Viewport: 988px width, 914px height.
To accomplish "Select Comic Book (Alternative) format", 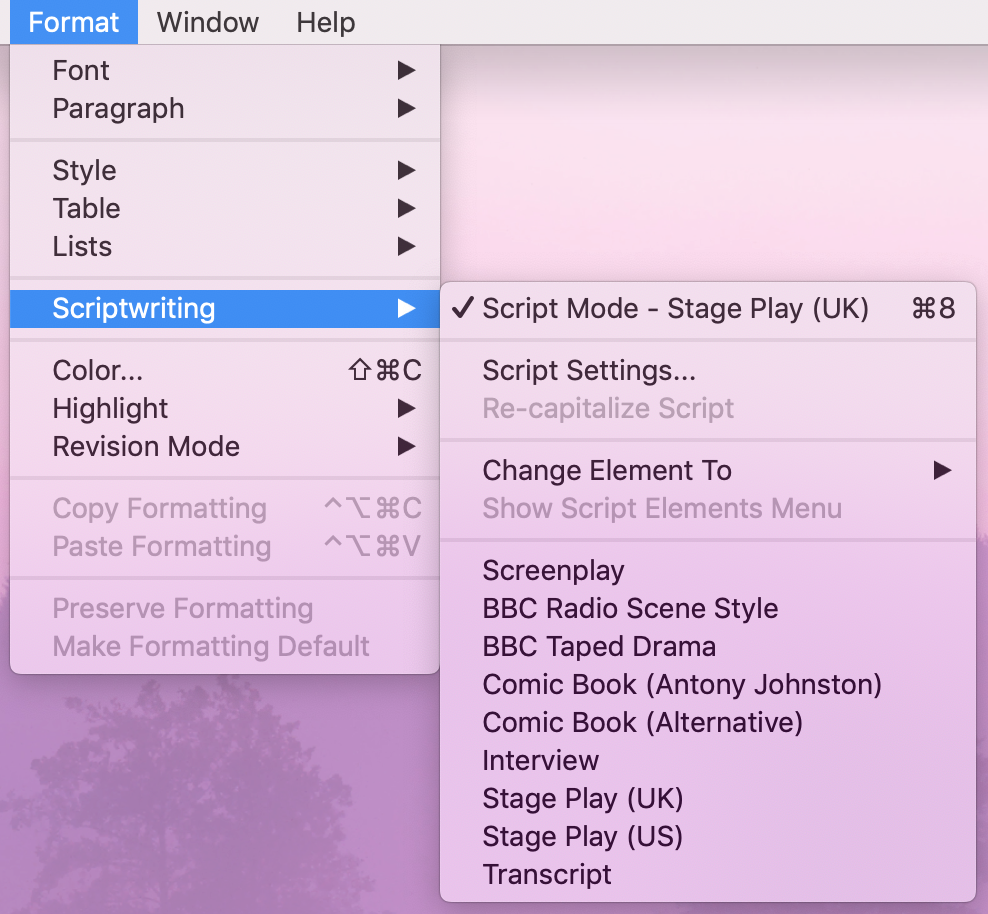I will pos(708,723).
